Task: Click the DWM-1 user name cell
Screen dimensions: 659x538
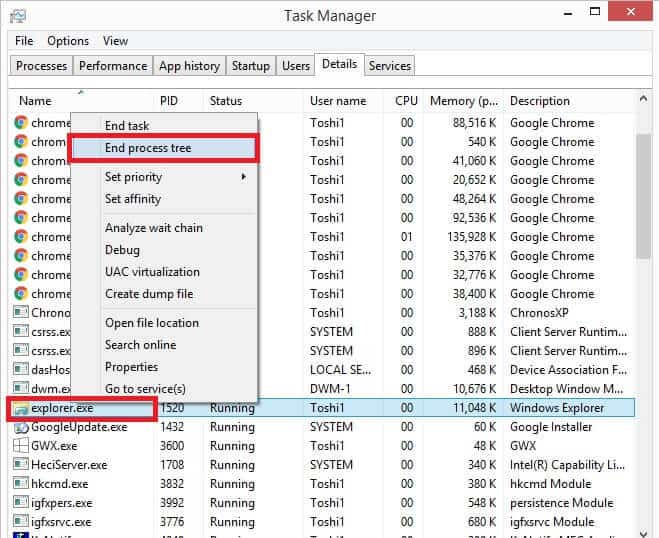Action: 330,389
